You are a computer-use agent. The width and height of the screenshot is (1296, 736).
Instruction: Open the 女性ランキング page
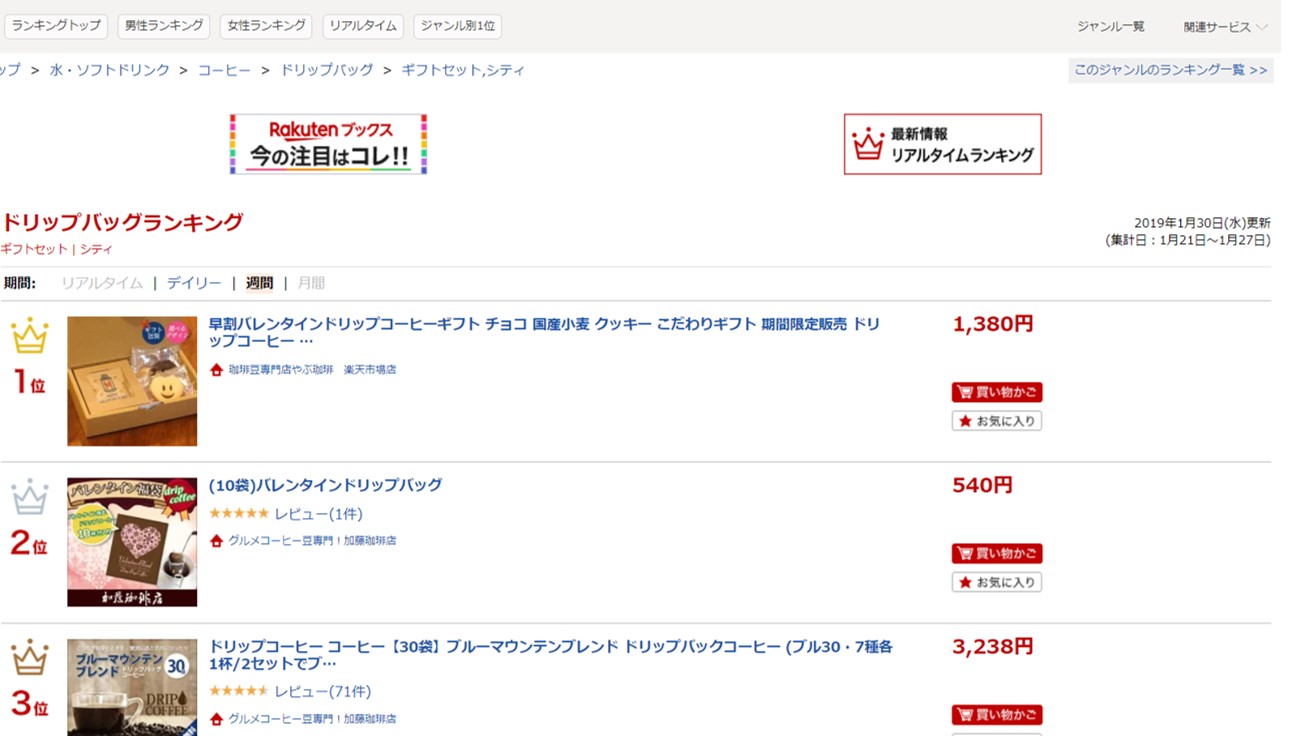(265, 26)
